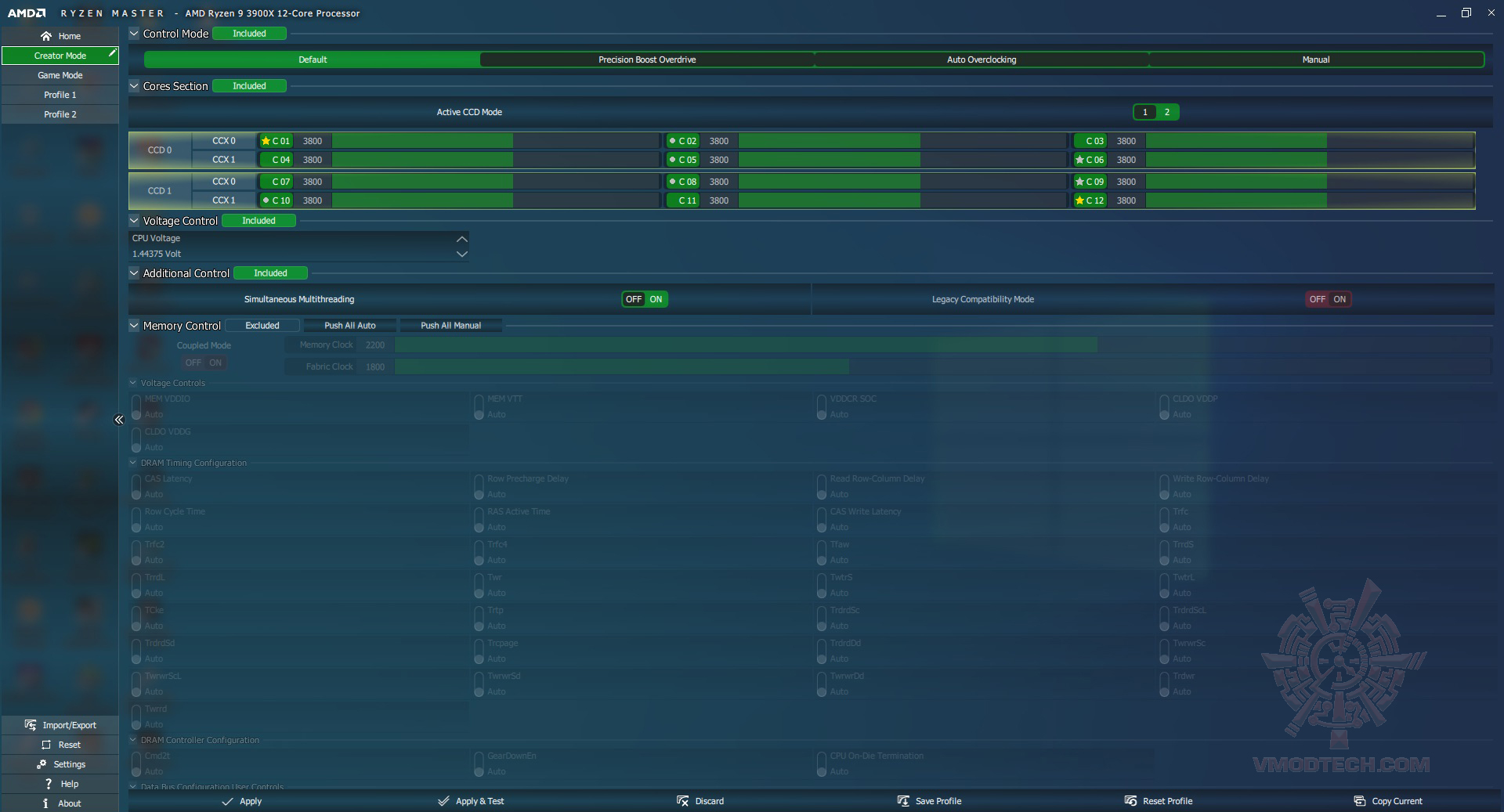Select Active CCD Mode 1
1504x812 pixels.
click(x=1144, y=112)
